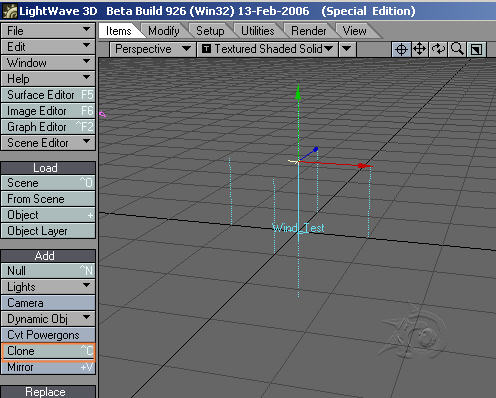Open the Window menu dropdown
The height and width of the screenshot is (398, 496).
click(48, 63)
